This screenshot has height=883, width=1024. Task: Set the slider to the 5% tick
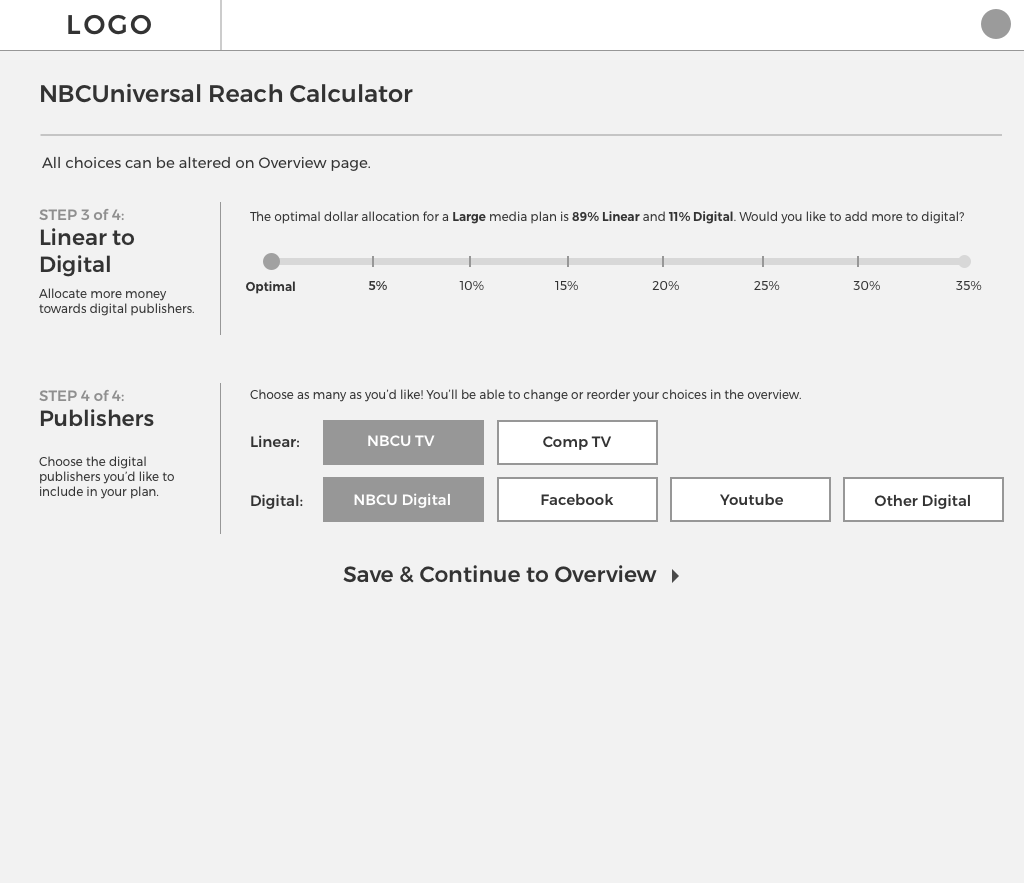pos(373,261)
